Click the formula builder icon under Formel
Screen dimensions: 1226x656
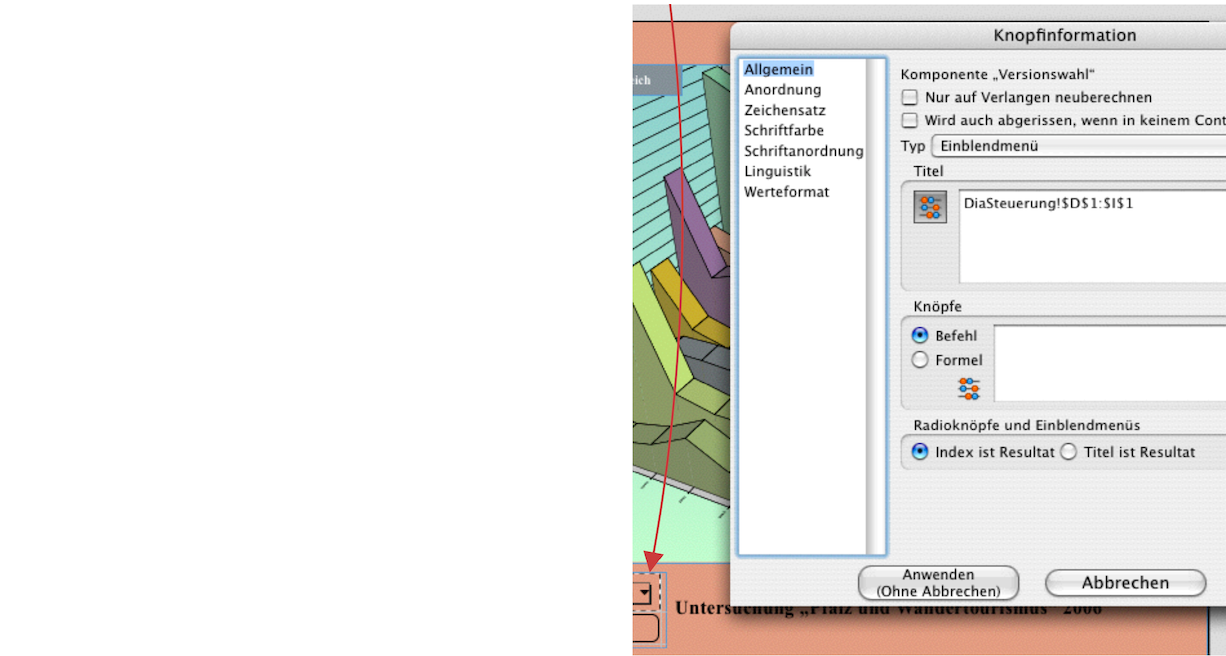968,388
